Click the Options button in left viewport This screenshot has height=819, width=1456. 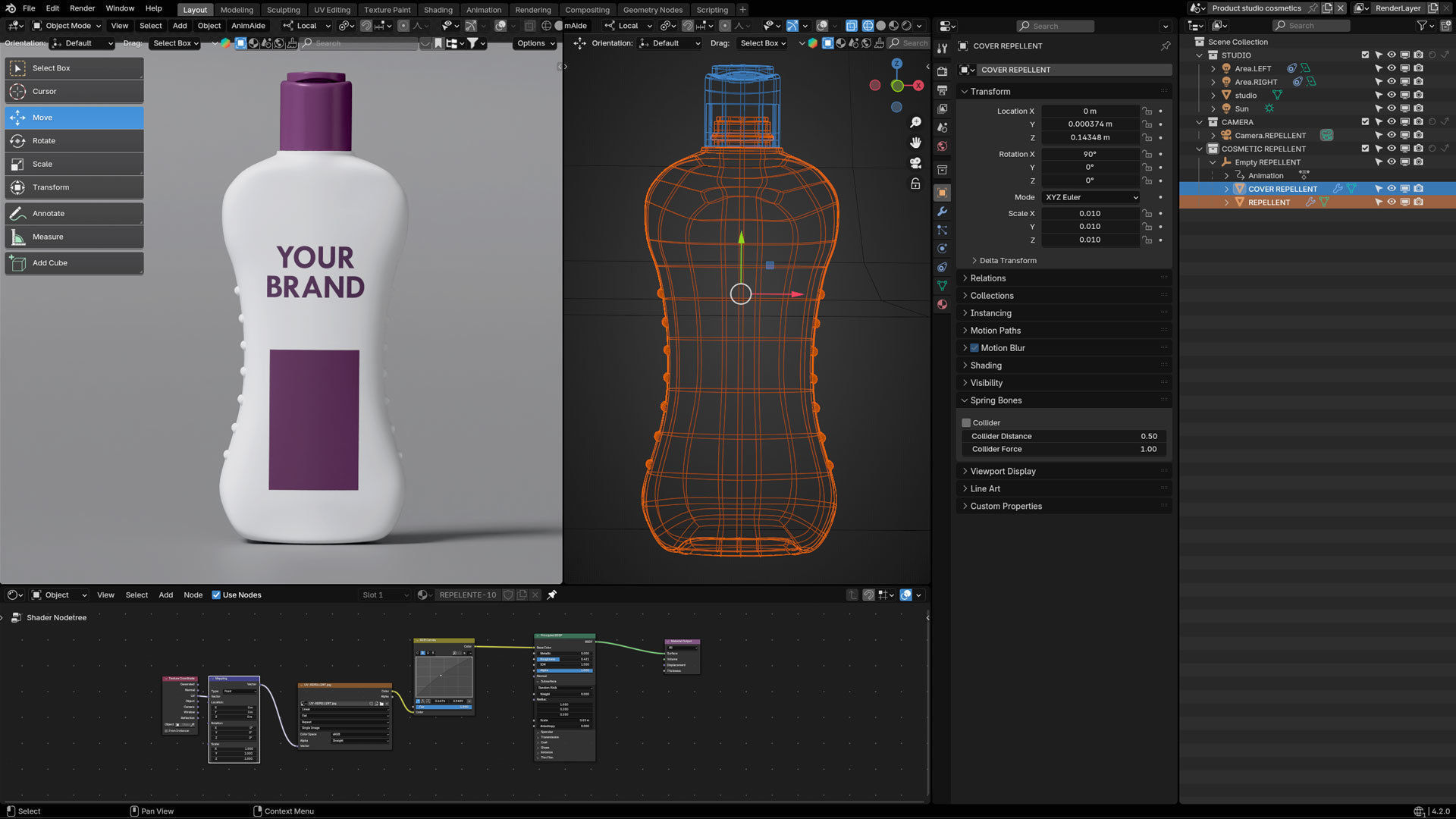pos(535,43)
